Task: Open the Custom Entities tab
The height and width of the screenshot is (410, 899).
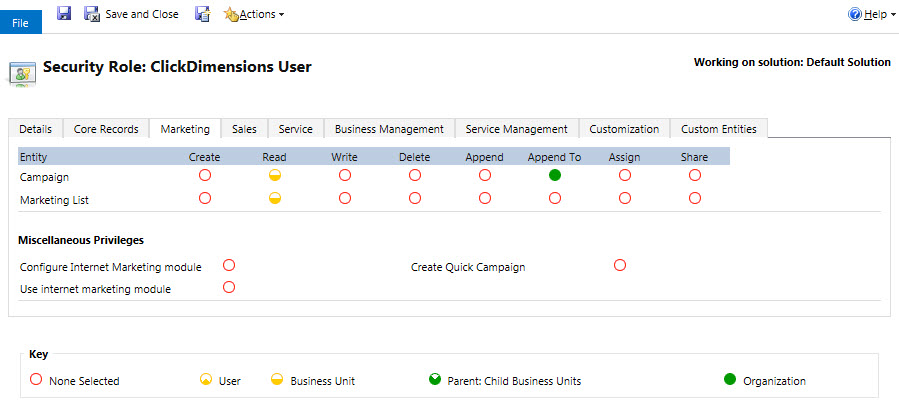Action: [x=718, y=129]
